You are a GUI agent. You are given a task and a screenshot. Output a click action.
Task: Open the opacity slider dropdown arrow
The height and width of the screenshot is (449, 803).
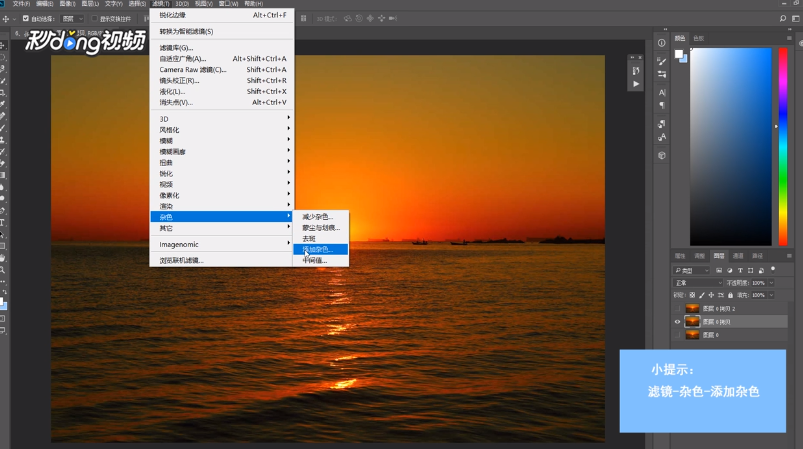pos(771,283)
